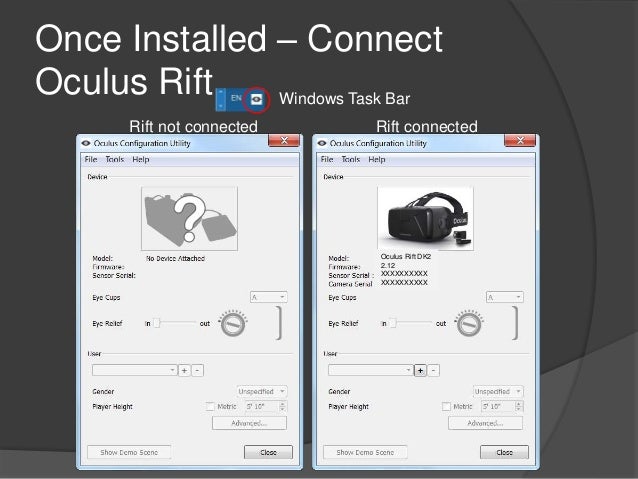Click the eye relief dial icon in the right window

tap(469, 324)
